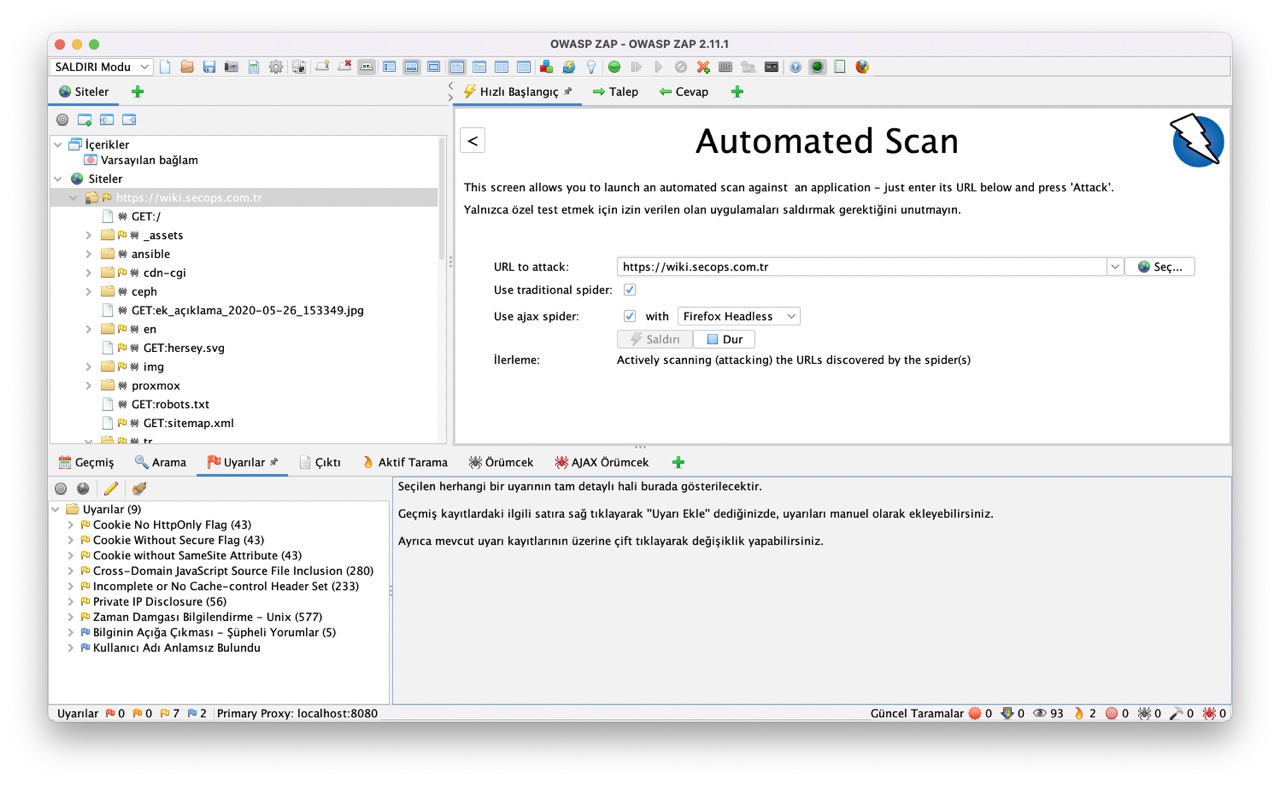Expand the ceph folder node
1280x785 pixels.
pos(89,292)
